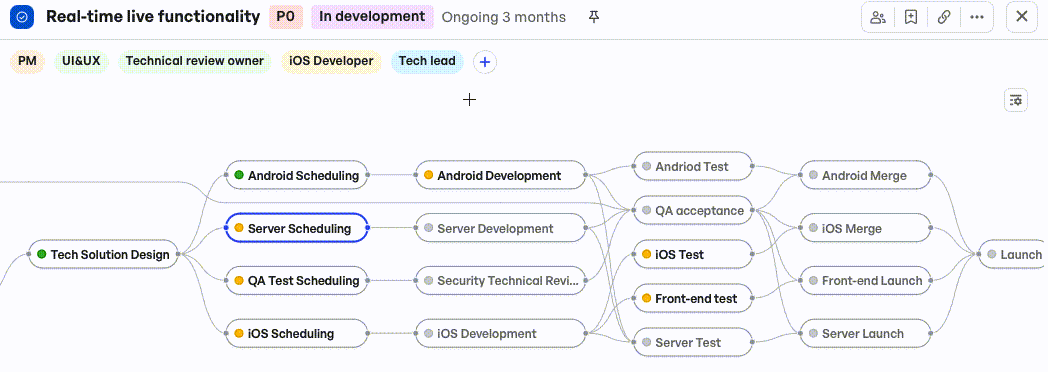The width and height of the screenshot is (1048, 372).
Task: Open the QA acceptance node
Action: click(692, 210)
